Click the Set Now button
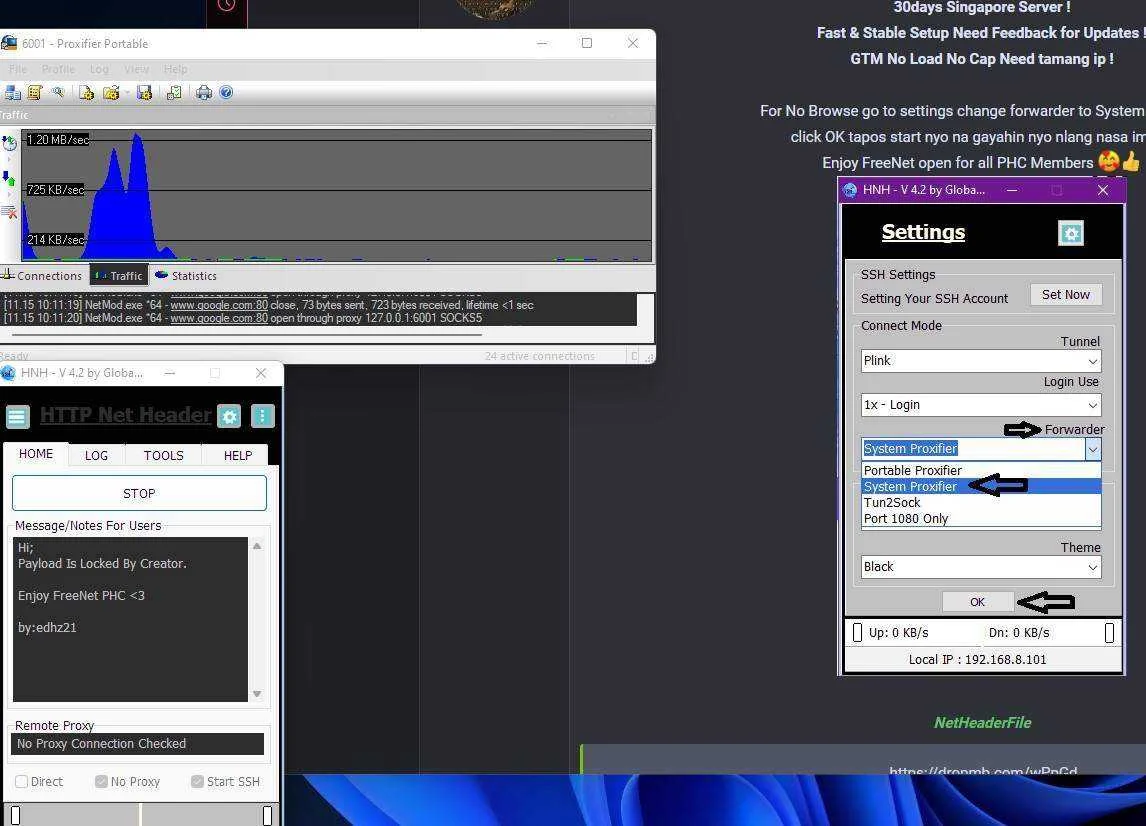This screenshot has height=826, width=1146. pyautogui.click(x=1066, y=295)
